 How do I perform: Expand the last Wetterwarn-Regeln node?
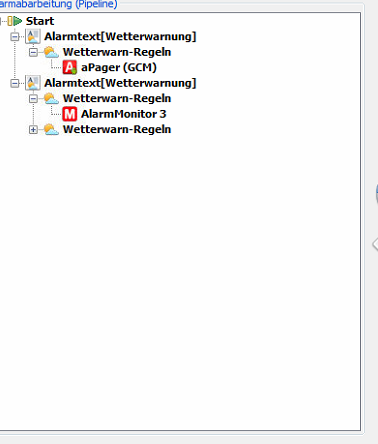coord(33,129)
